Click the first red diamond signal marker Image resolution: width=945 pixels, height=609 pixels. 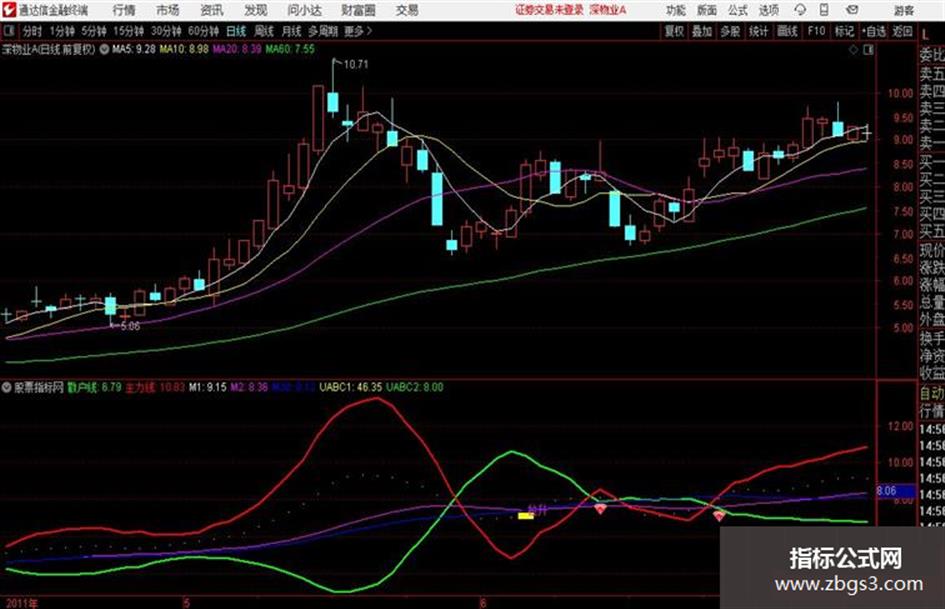(x=600, y=509)
